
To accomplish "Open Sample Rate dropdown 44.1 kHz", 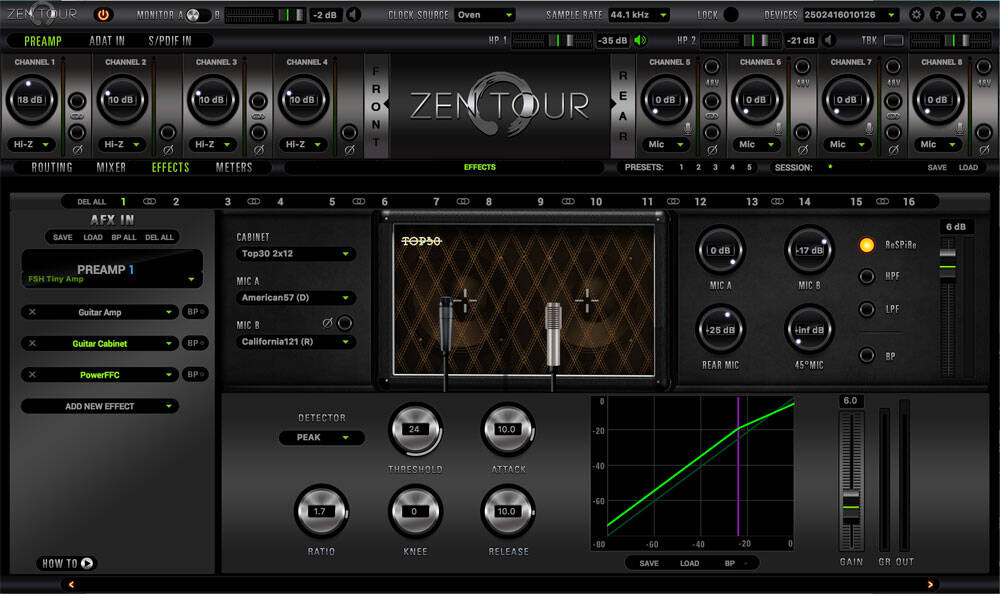I will point(638,15).
